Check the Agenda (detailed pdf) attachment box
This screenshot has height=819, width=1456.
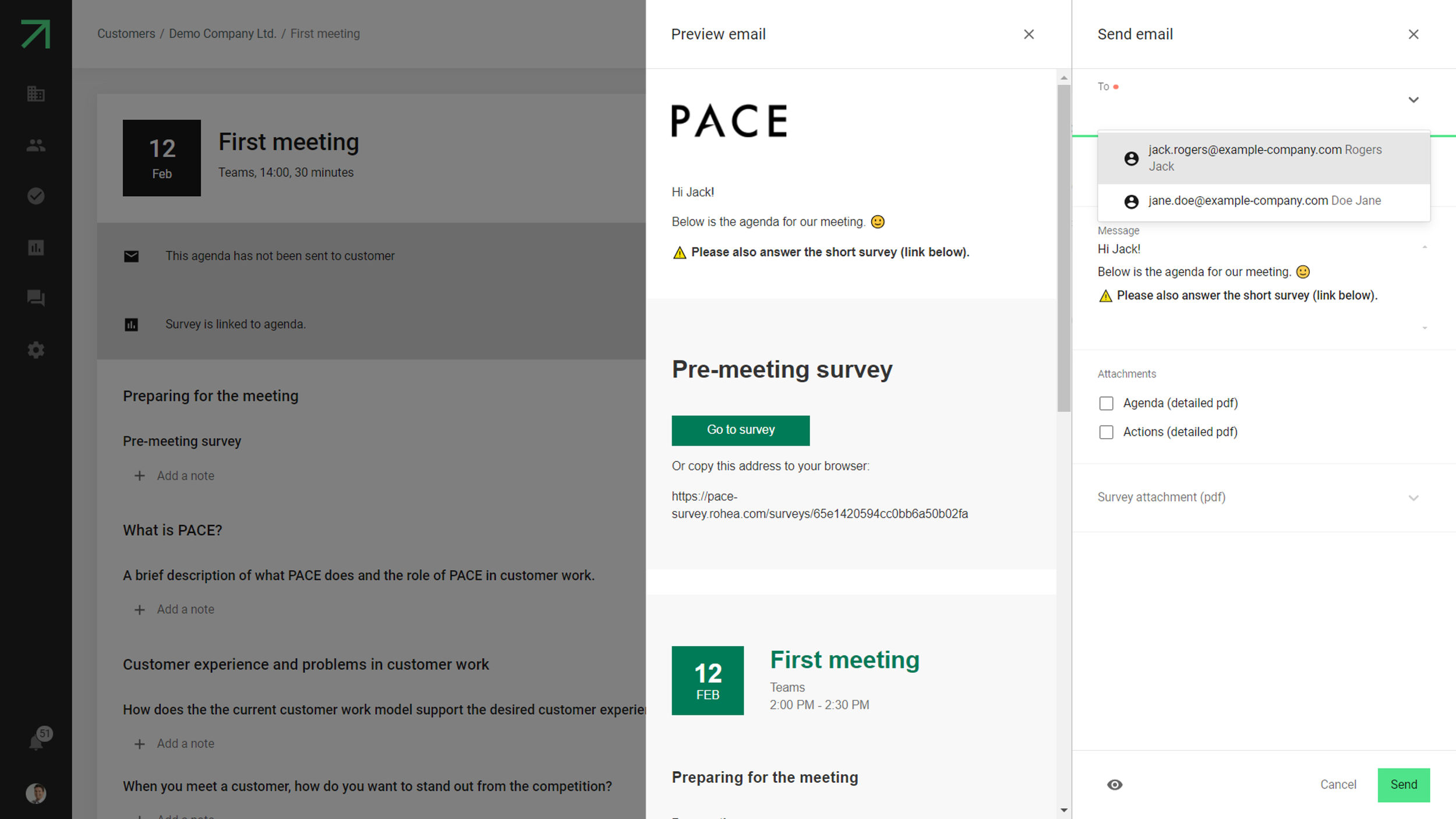1106,403
